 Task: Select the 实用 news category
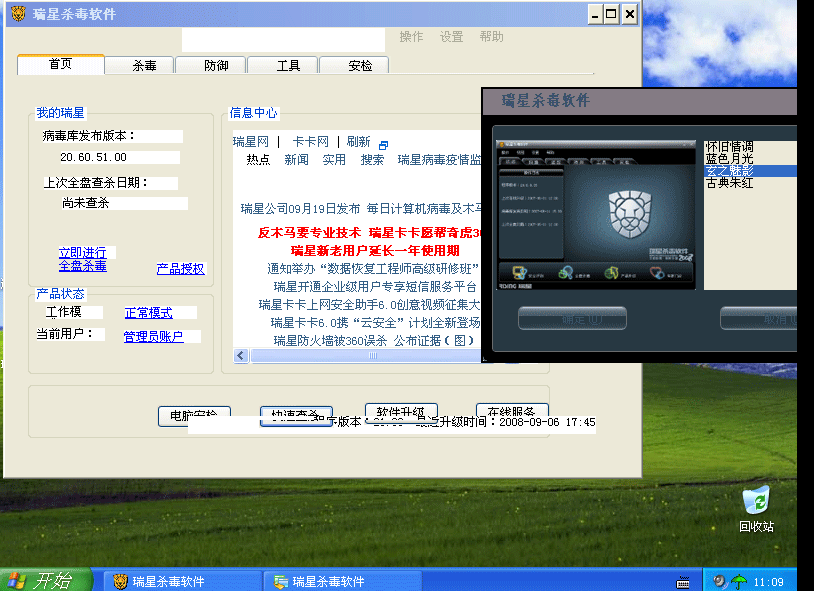pyautogui.click(x=334, y=160)
